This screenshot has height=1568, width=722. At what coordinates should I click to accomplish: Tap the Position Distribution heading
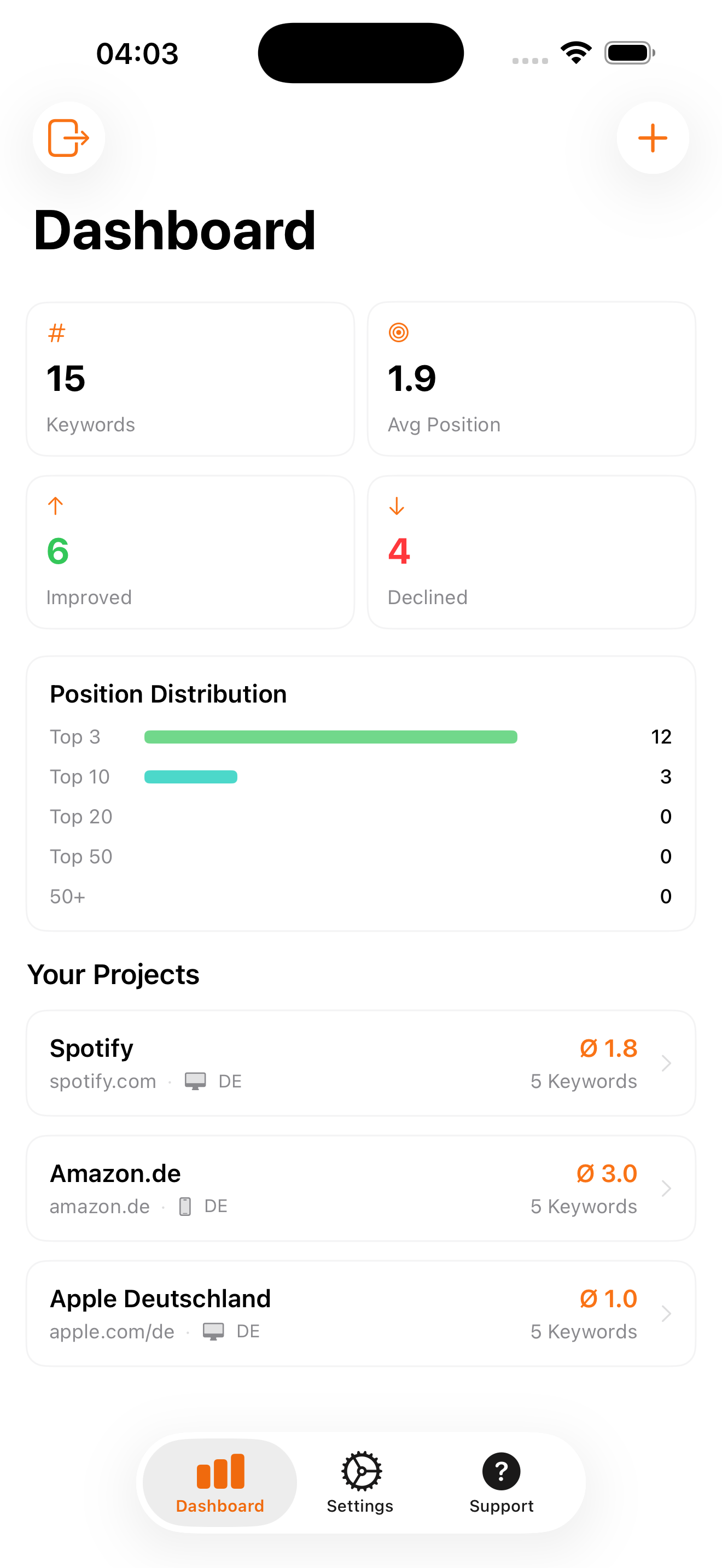tap(168, 693)
